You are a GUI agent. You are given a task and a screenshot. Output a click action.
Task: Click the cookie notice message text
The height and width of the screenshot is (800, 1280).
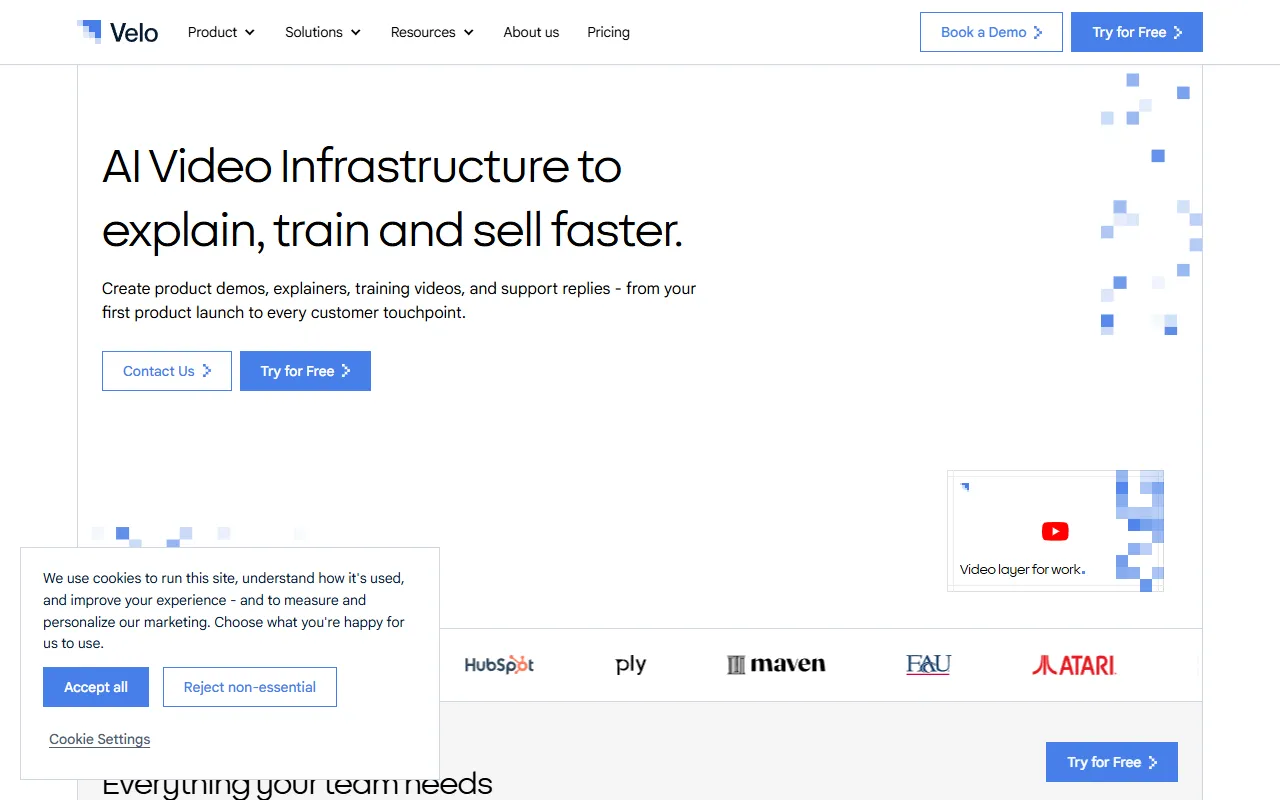tap(224, 610)
